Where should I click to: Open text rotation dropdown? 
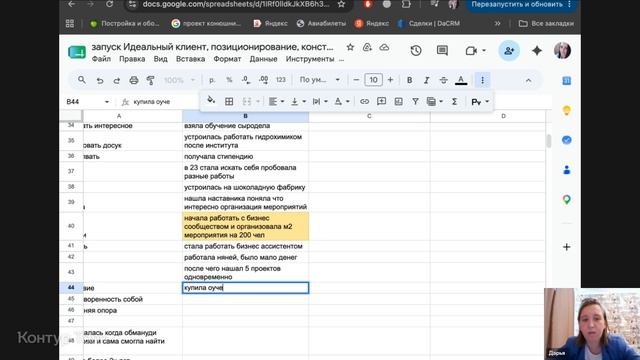click(x=342, y=102)
